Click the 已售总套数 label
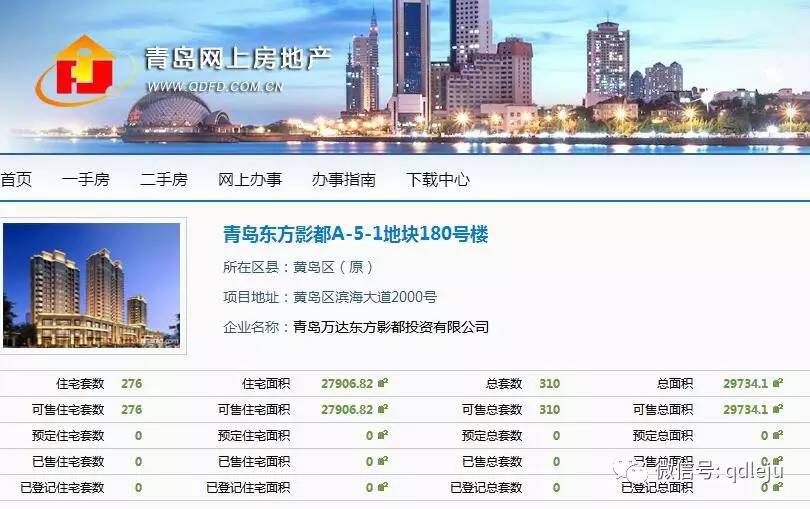 point(492,461)
